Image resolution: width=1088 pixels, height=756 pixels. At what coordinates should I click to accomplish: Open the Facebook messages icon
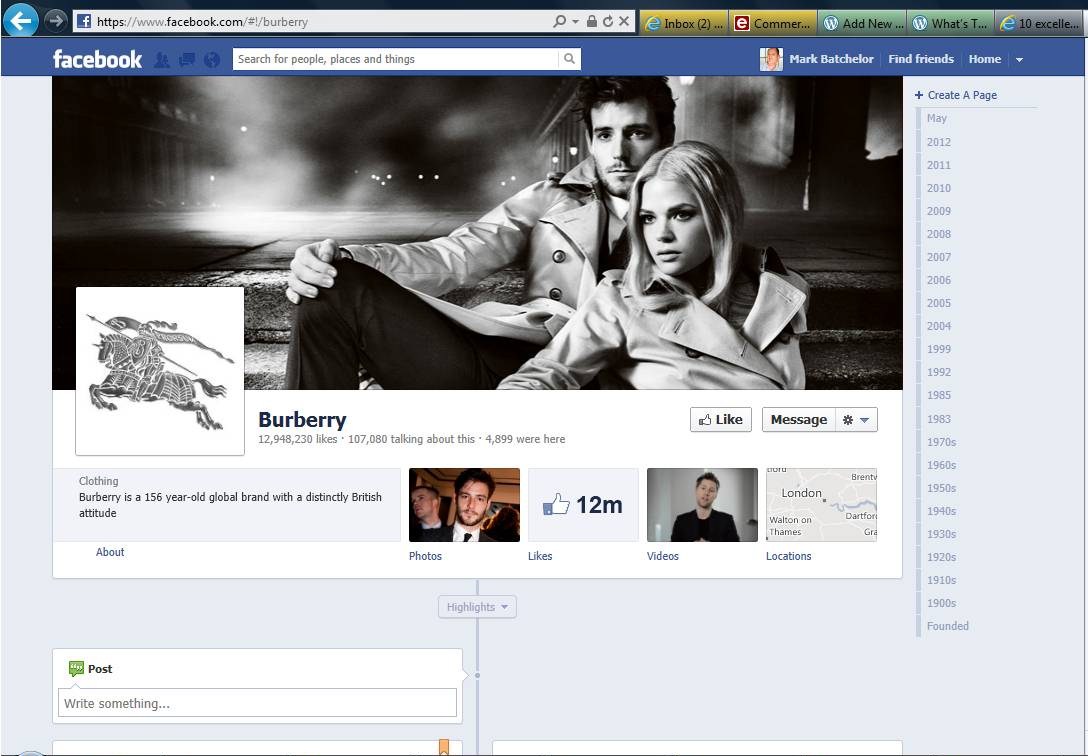187,60
